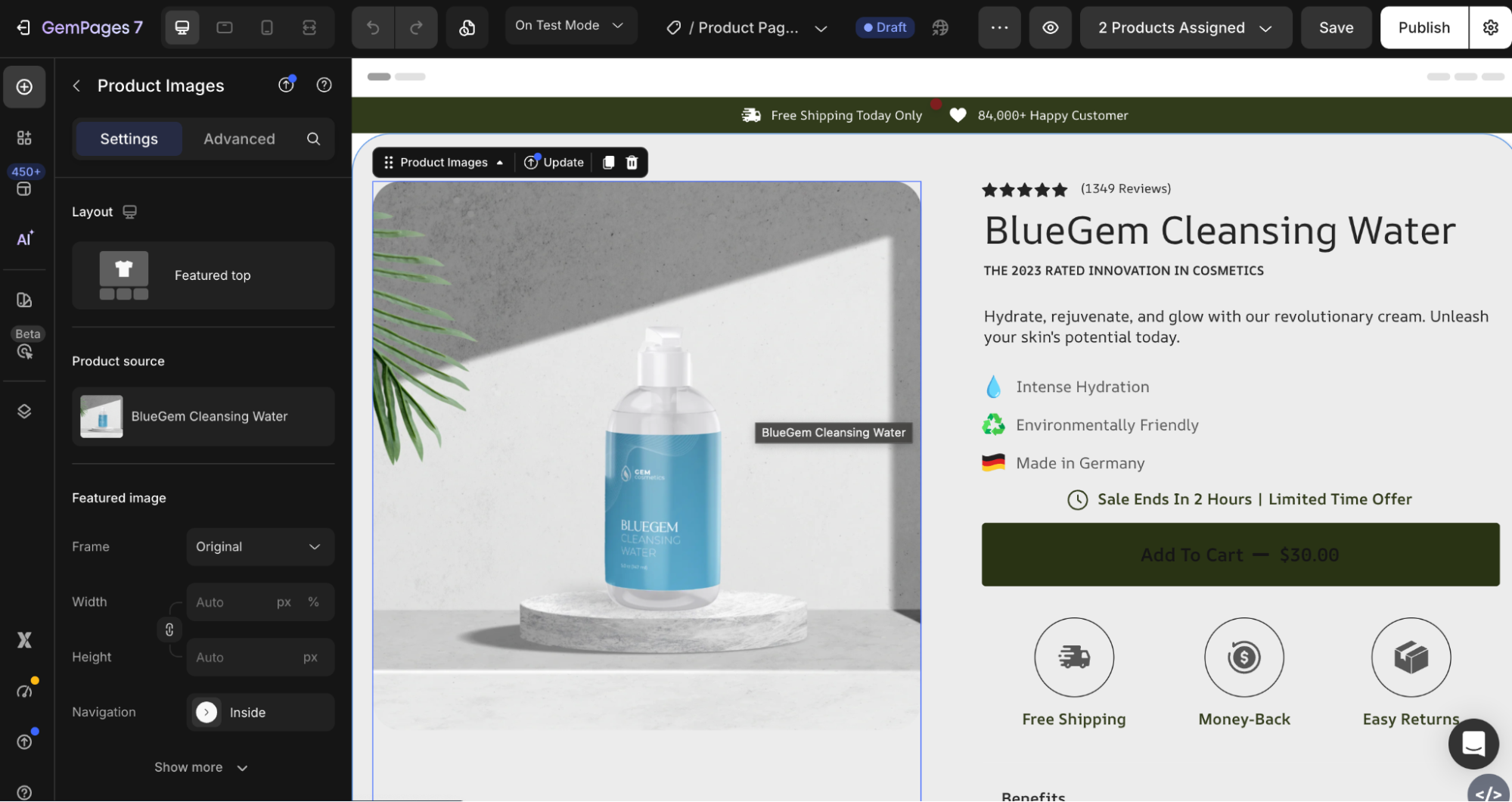Switch to desktop device view

tap(182, 27)
